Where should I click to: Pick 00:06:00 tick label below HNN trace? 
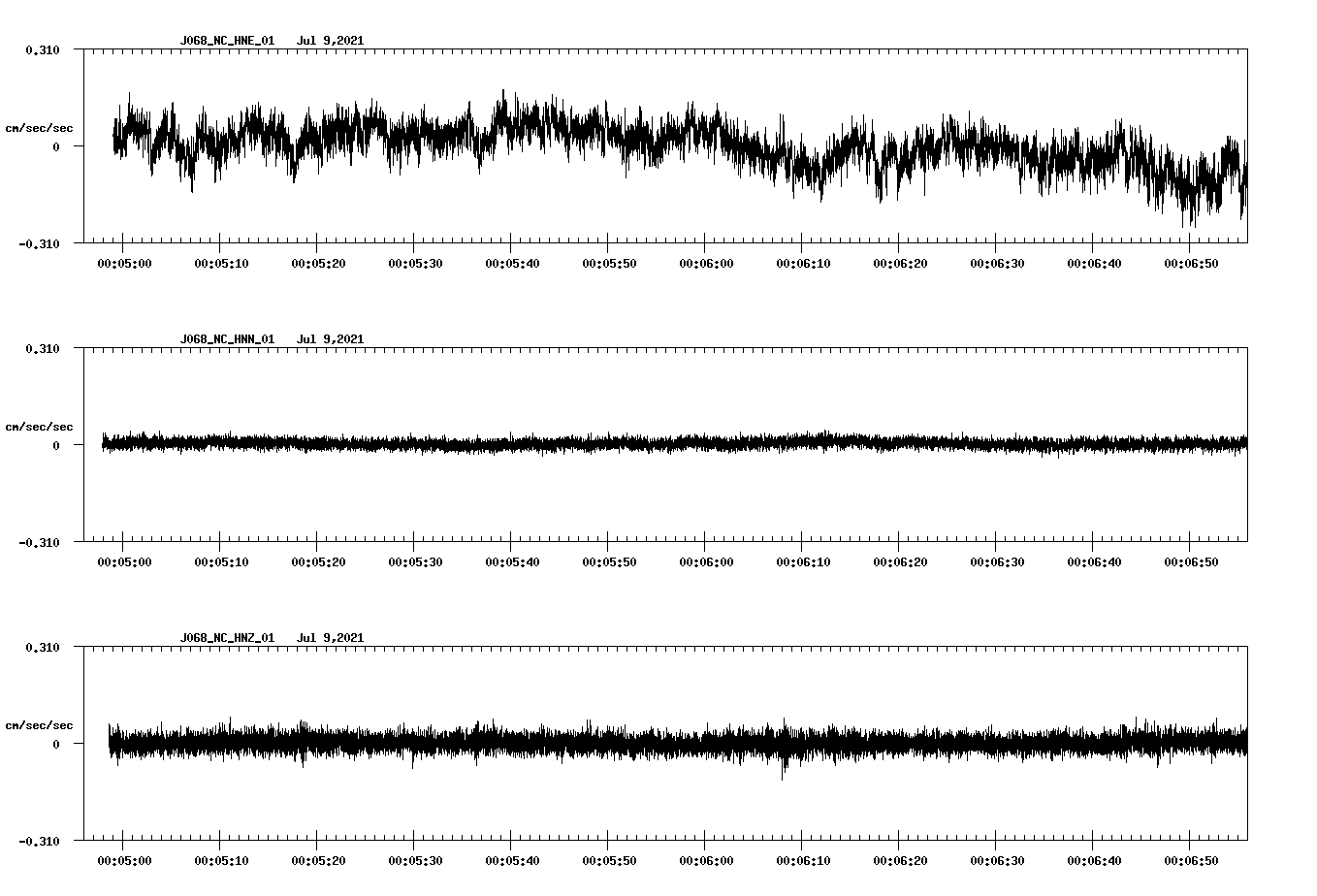click(706, 562)
